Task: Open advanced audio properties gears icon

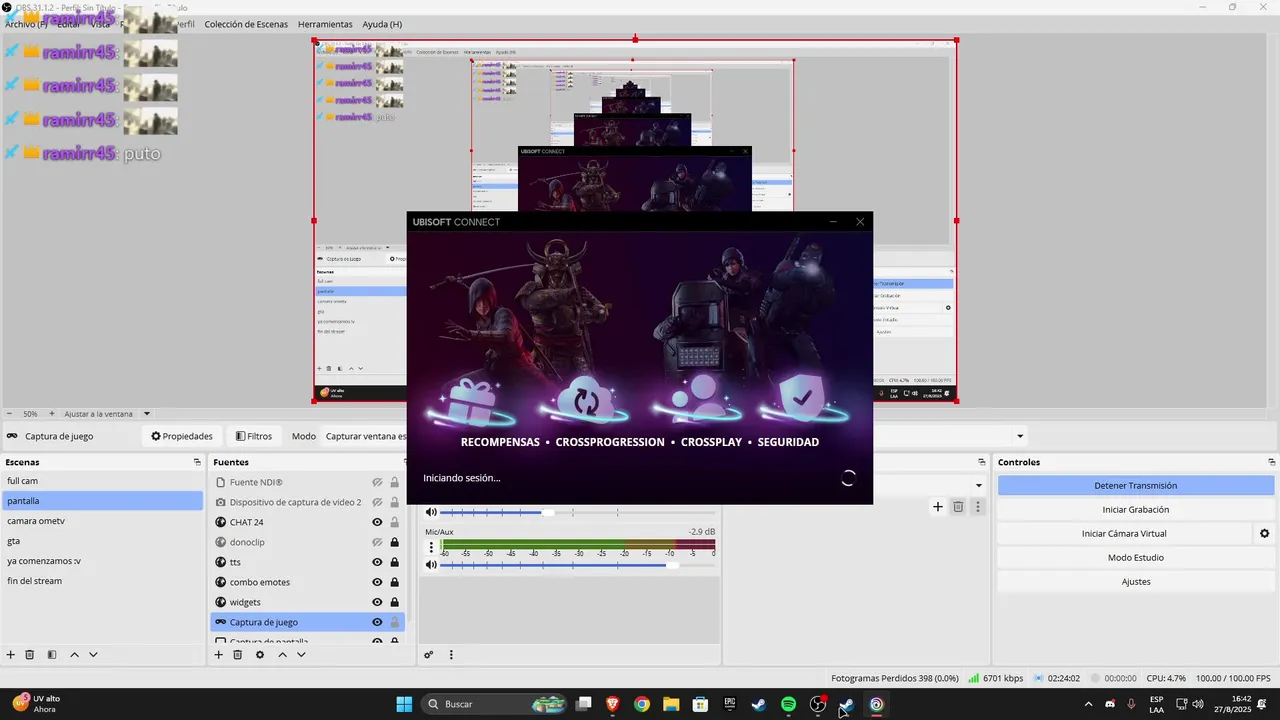Action: [x=429, y=655]
